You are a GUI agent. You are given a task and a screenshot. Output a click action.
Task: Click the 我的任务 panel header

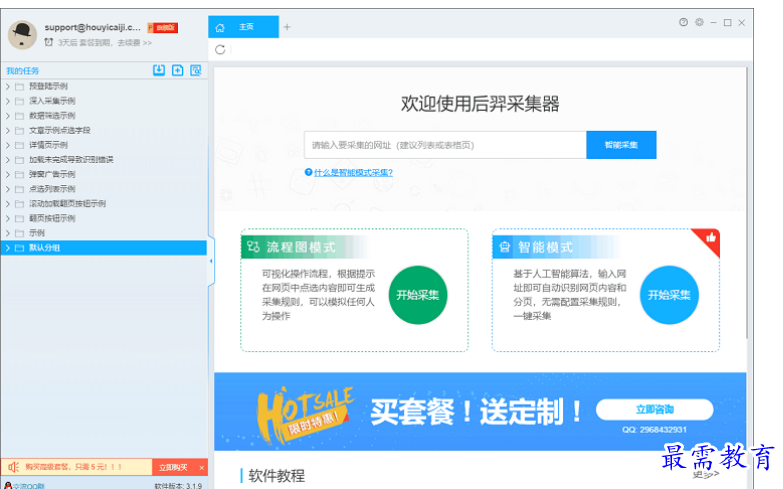pos(22,71)
